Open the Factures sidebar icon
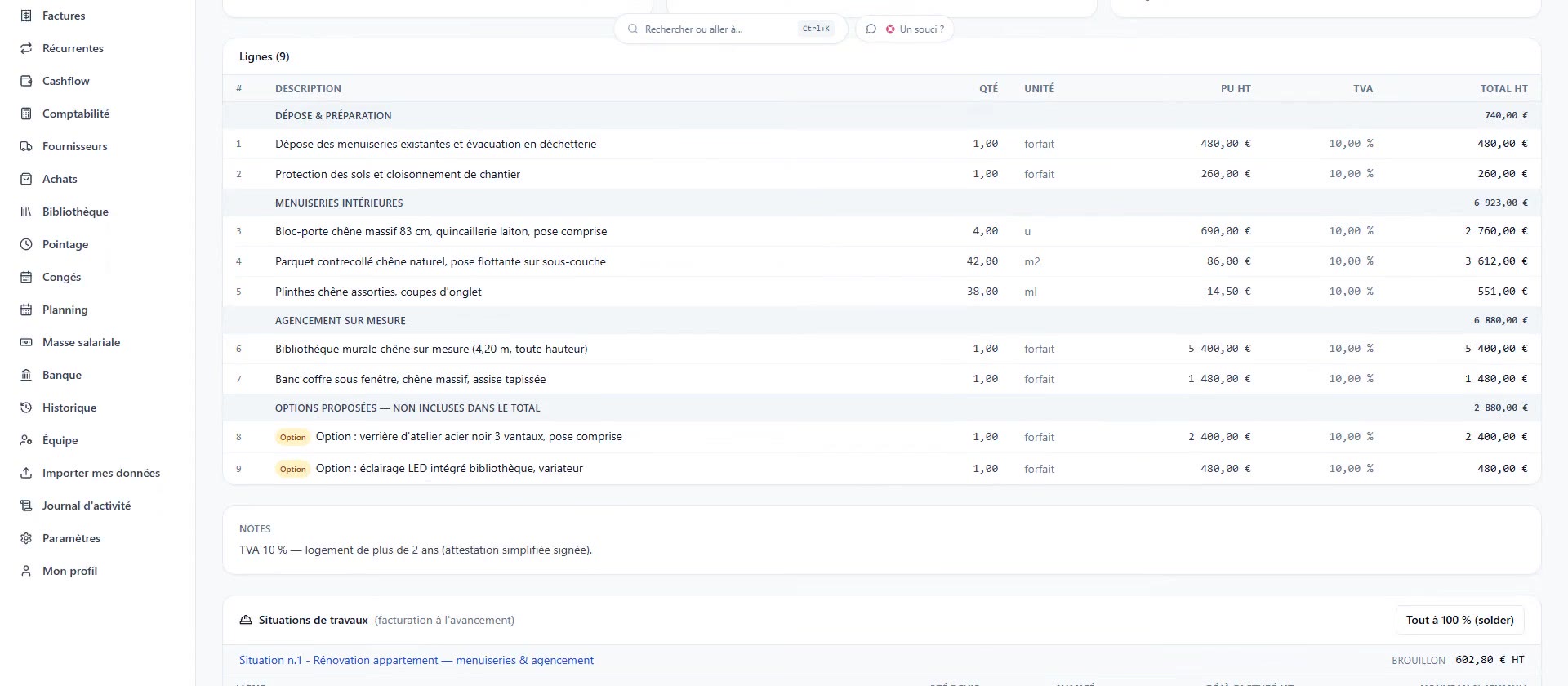The width and height of the screenshot is (1568, 686). tap(26, 16)
